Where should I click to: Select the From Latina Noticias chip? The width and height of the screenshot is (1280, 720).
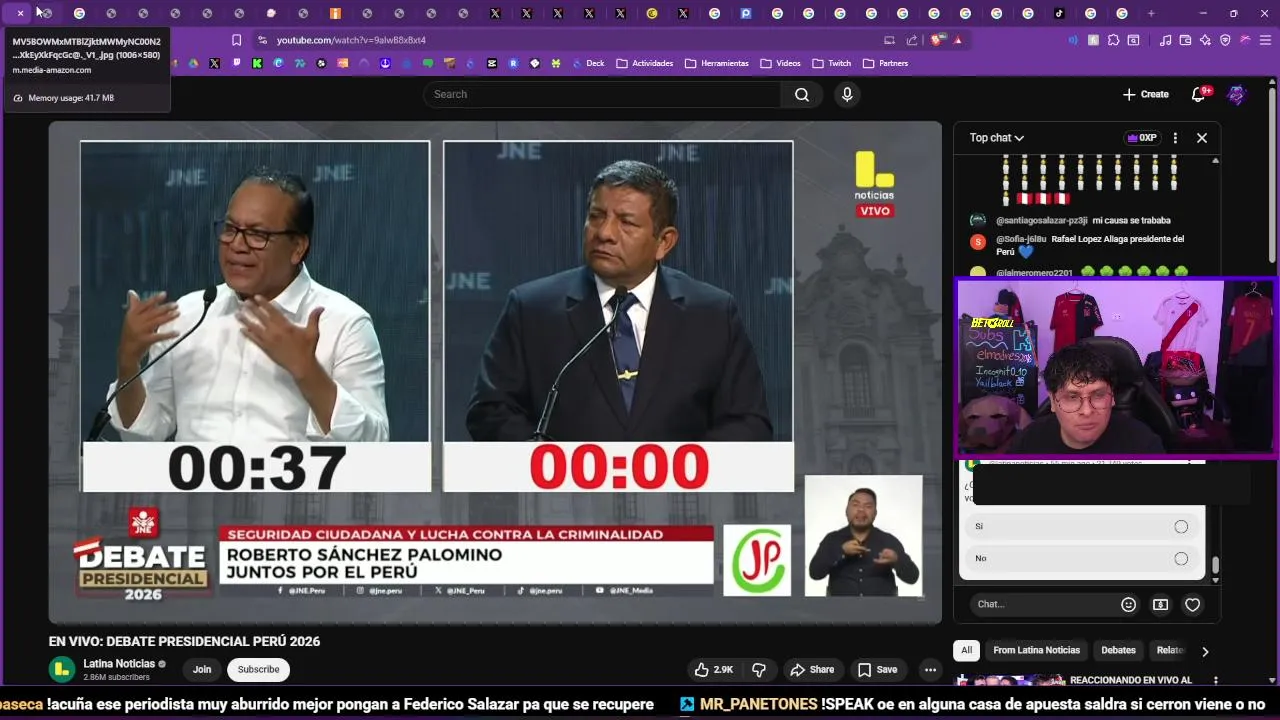1036,650
